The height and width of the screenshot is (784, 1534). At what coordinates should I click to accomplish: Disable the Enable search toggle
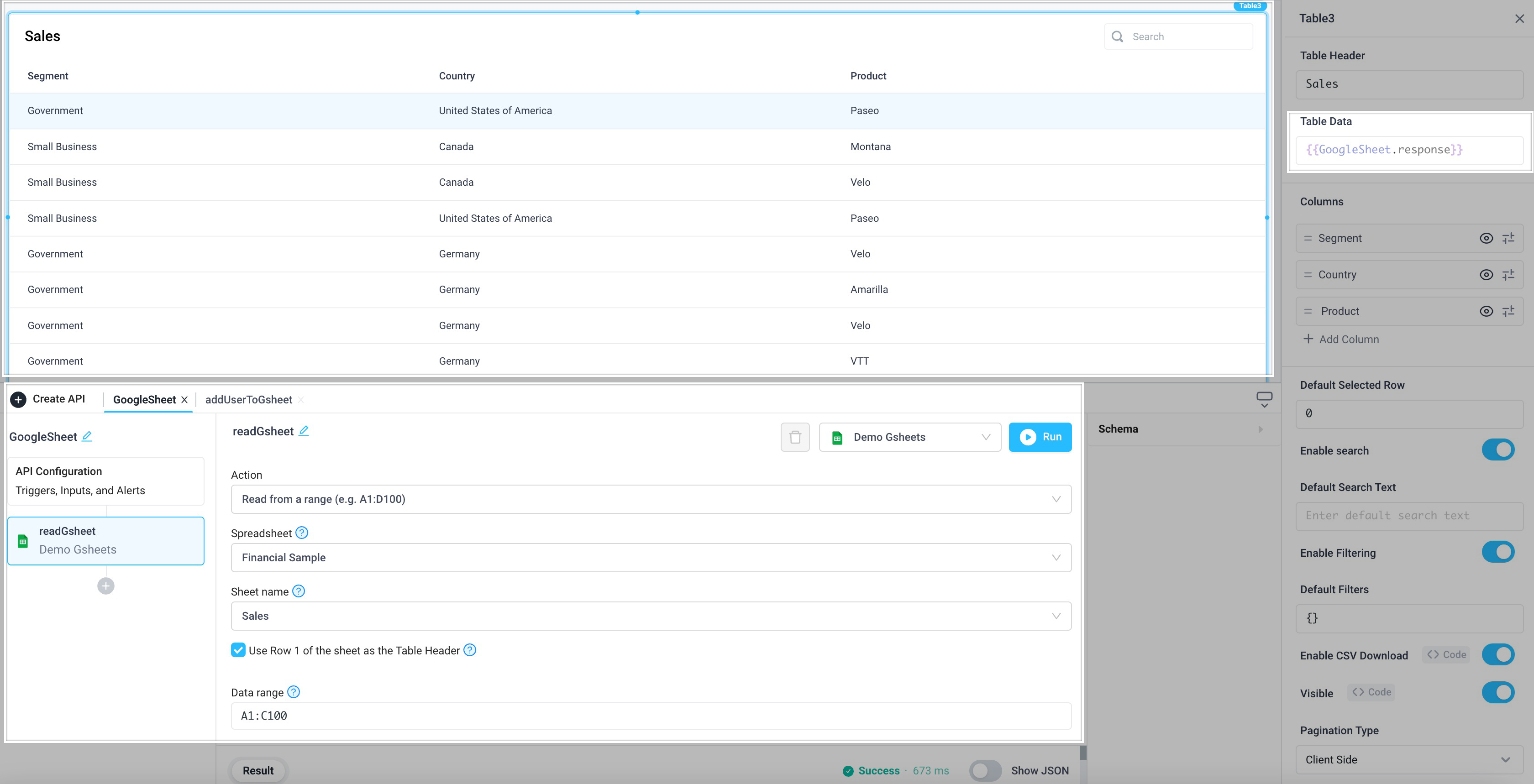1498,450
